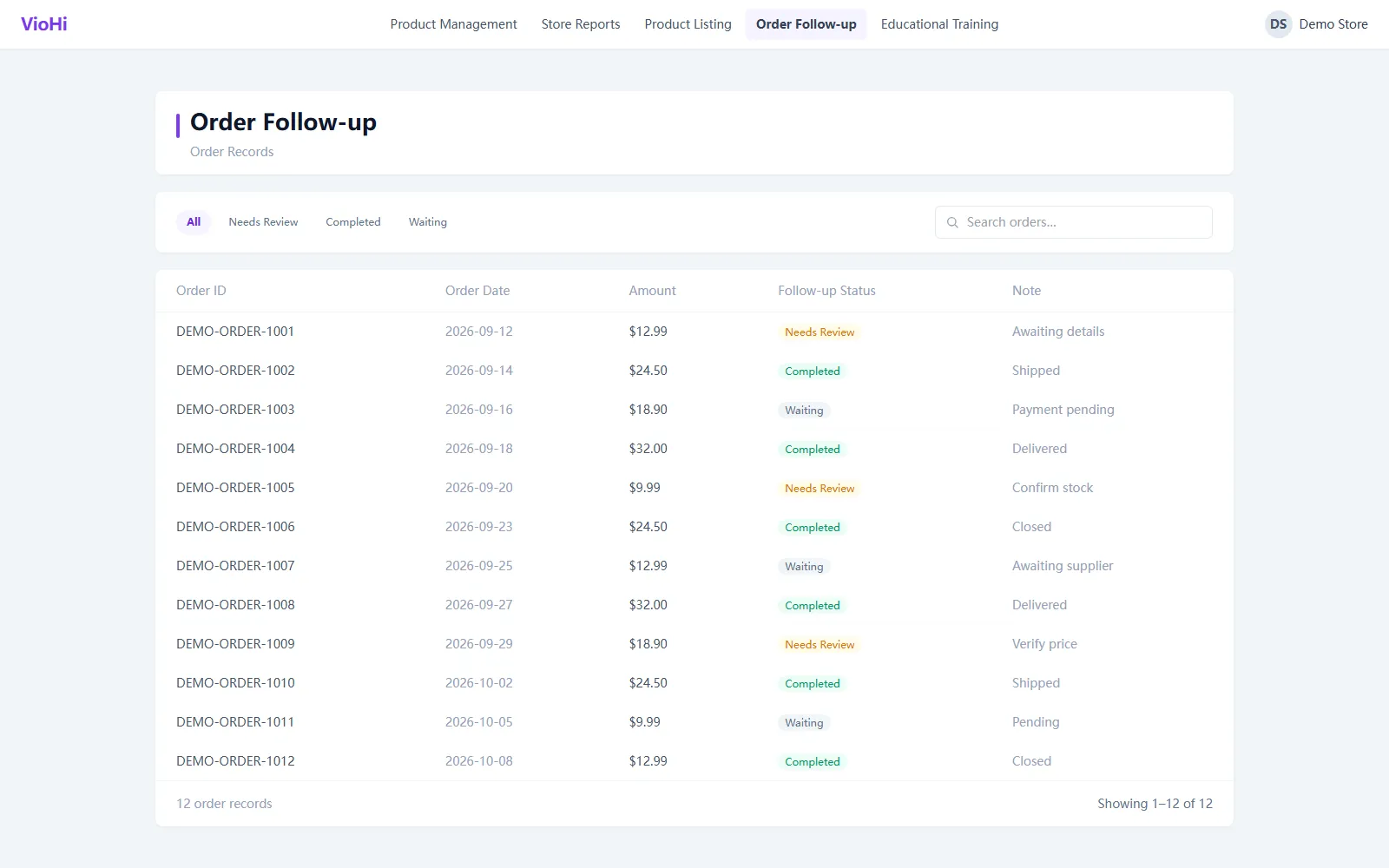1389x868 pixels.
Task: Click the Amount column header
Action: [x=652, y=291]
